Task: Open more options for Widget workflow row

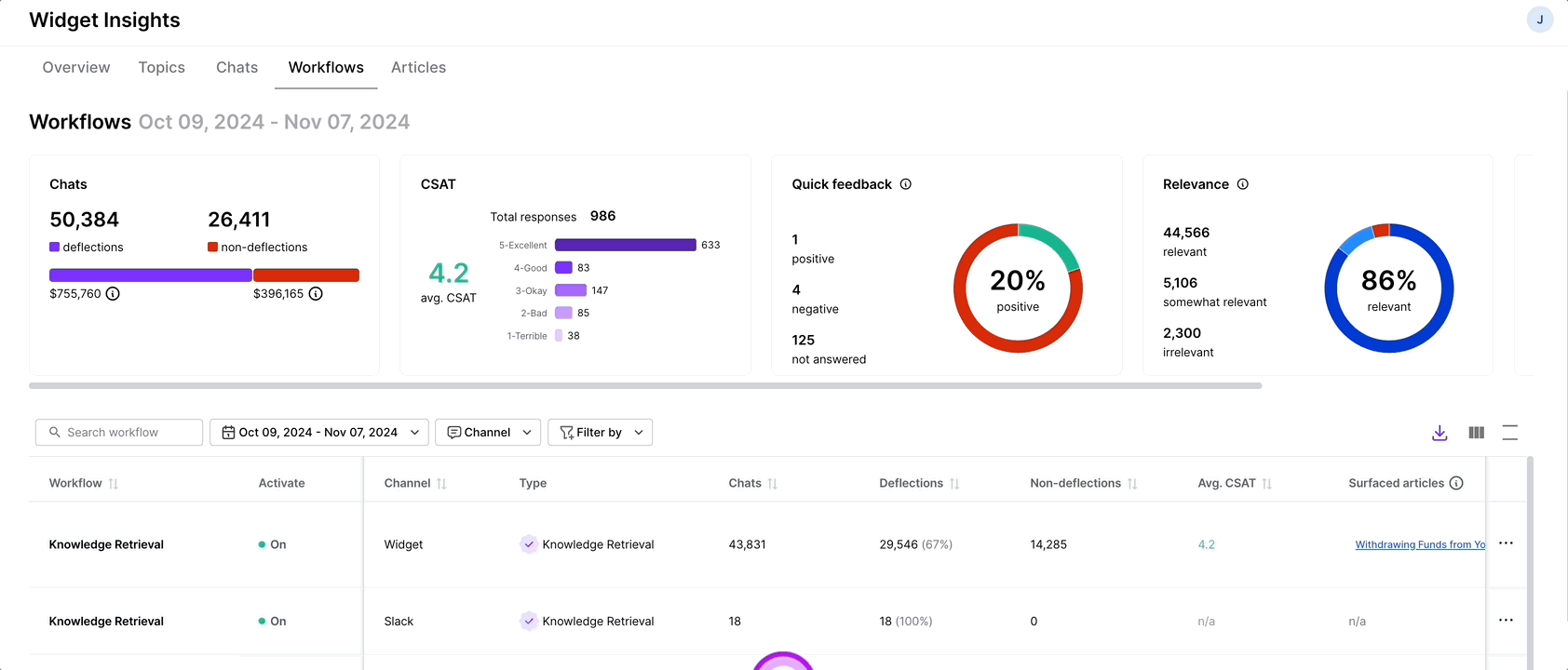Action: pyautogui.click(x=1506, y=543)
